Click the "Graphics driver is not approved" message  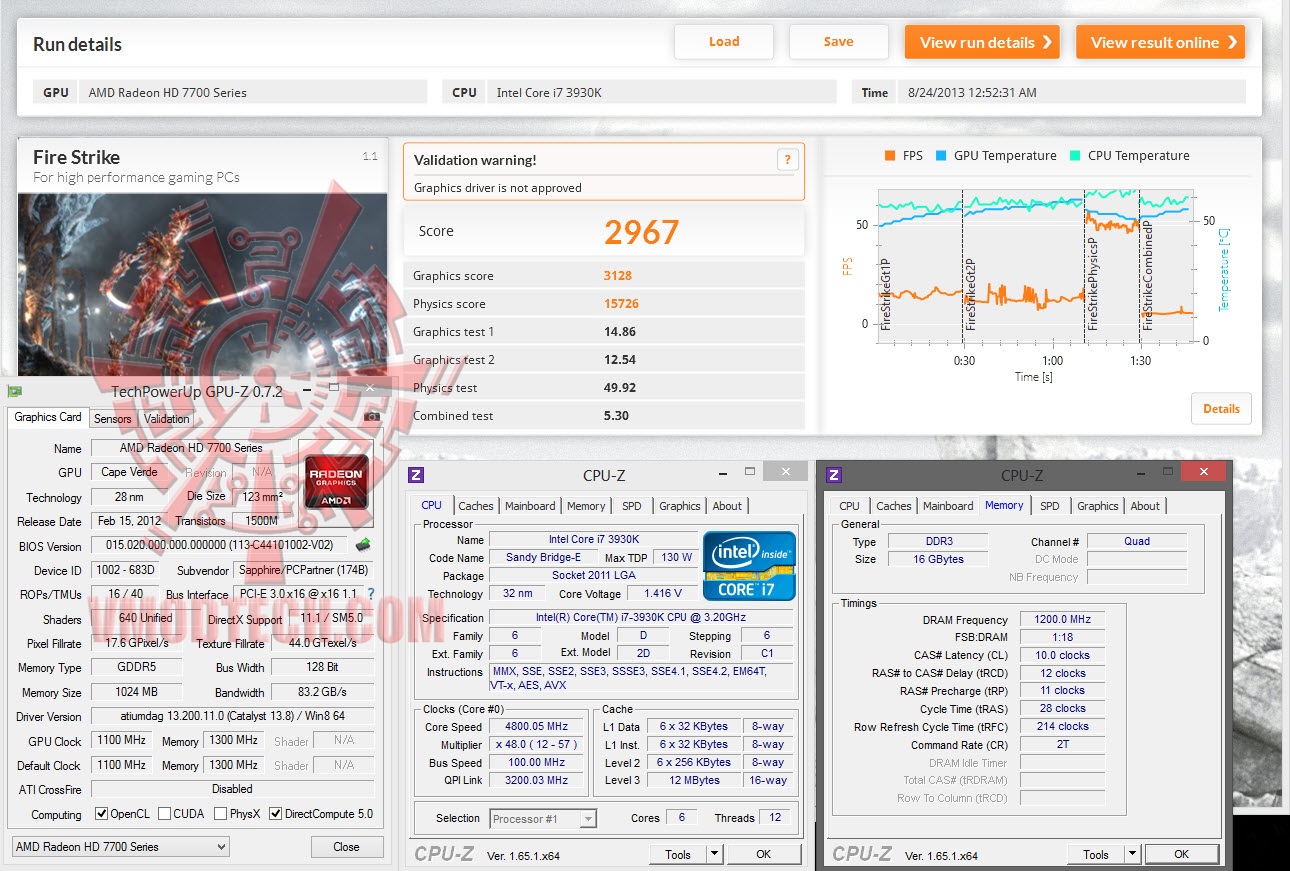(497, 188)
